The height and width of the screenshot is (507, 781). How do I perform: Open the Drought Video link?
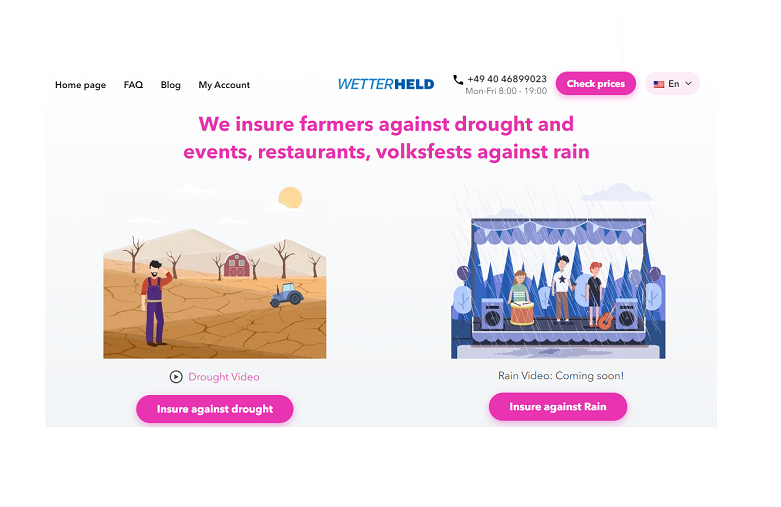tap(224, 377)
